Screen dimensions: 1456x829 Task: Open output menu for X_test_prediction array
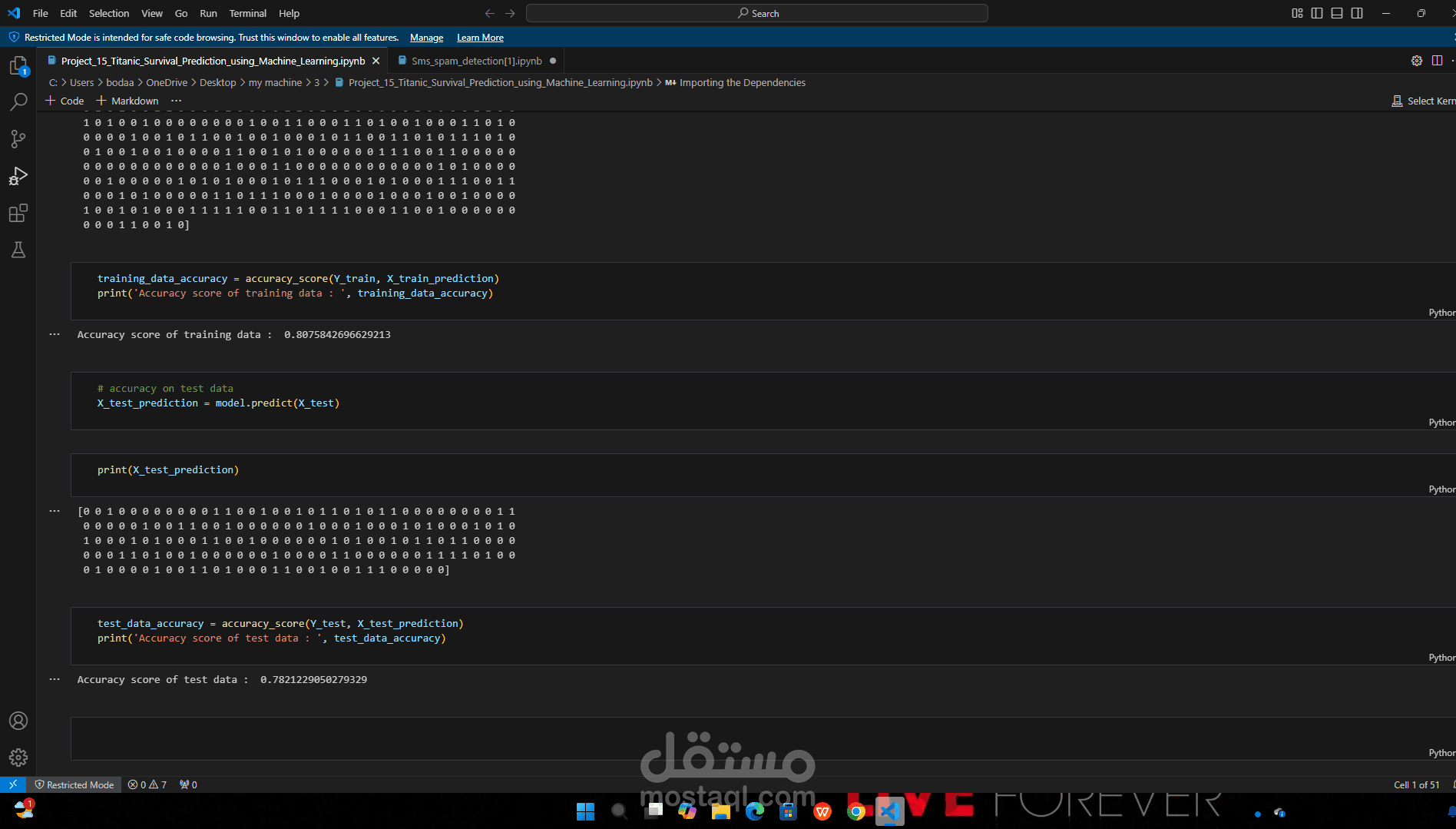click(55, 511)
